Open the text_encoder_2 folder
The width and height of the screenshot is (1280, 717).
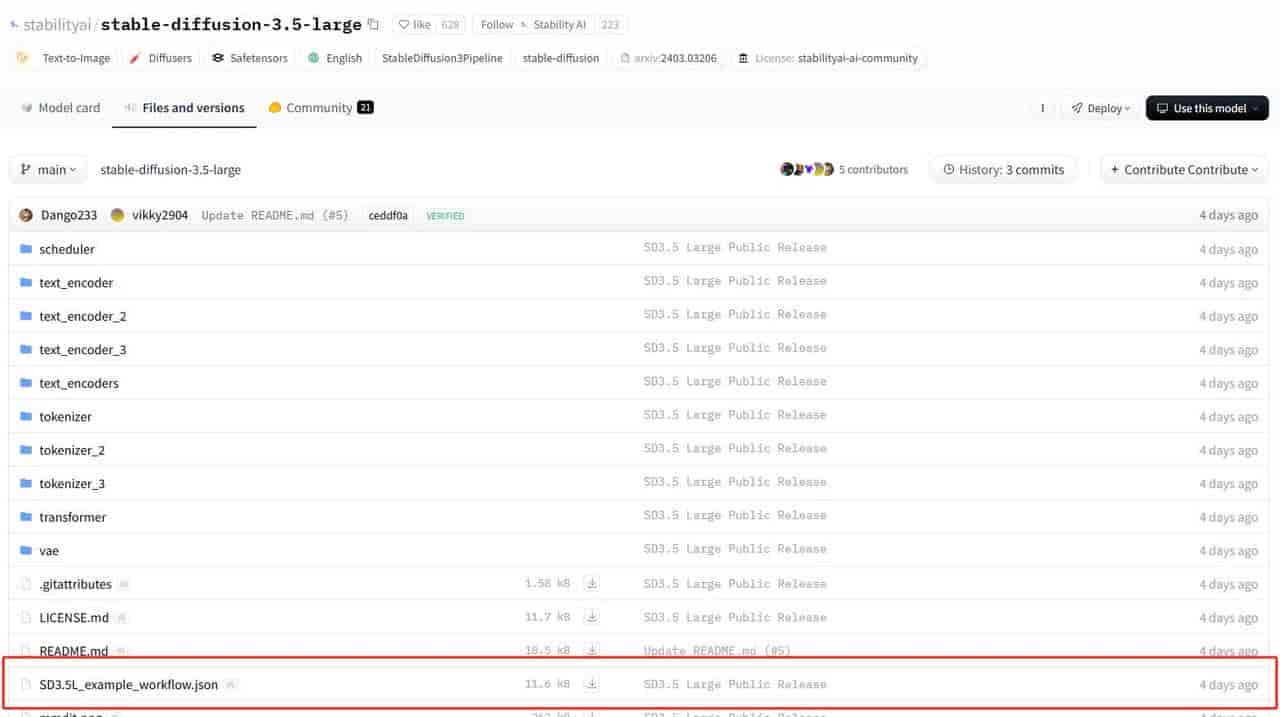(83, 316)
